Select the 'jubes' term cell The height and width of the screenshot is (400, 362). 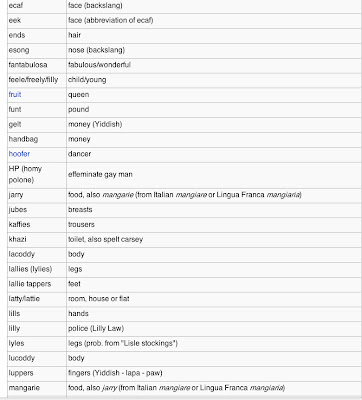tap(37, 210)
